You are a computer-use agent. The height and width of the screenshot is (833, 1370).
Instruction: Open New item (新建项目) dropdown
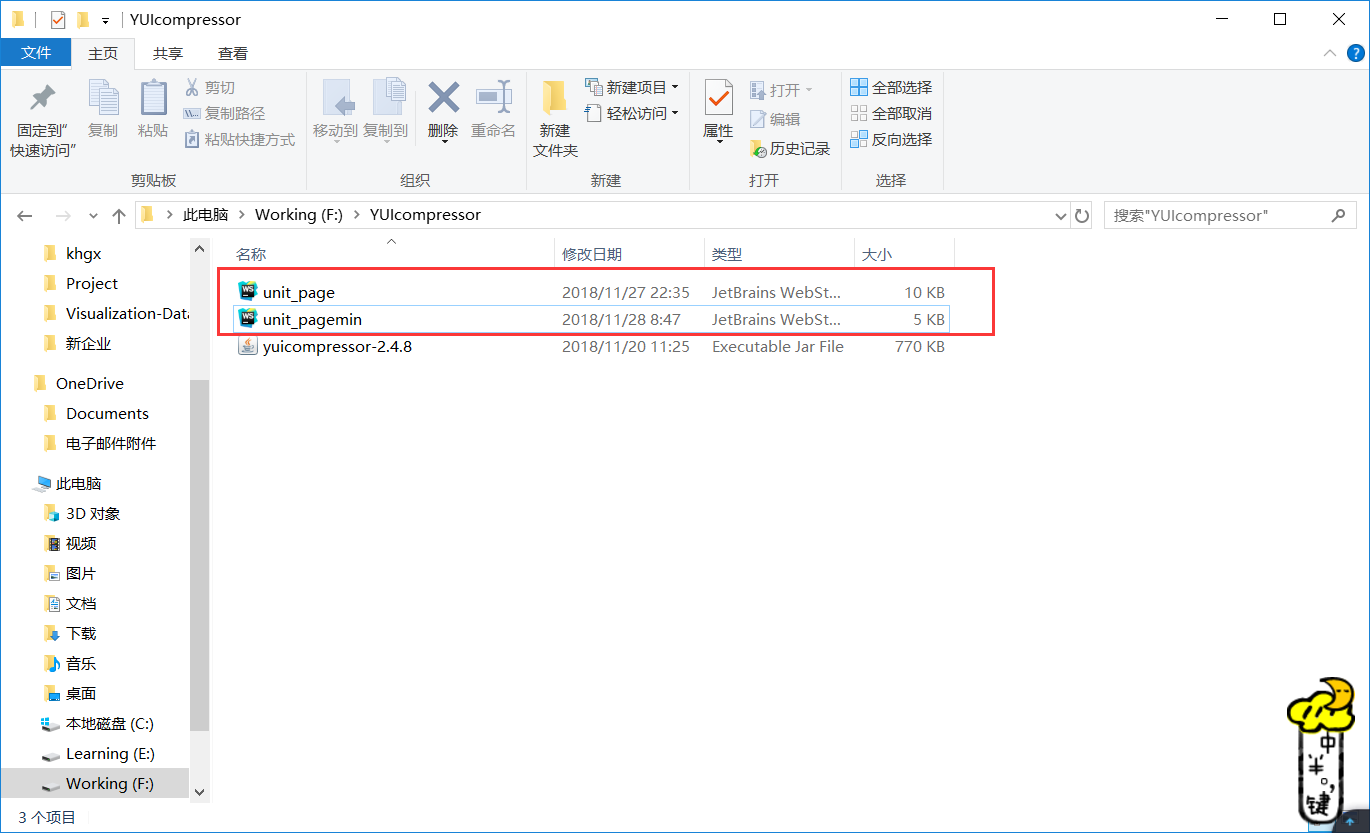click(x=675, y=87)
